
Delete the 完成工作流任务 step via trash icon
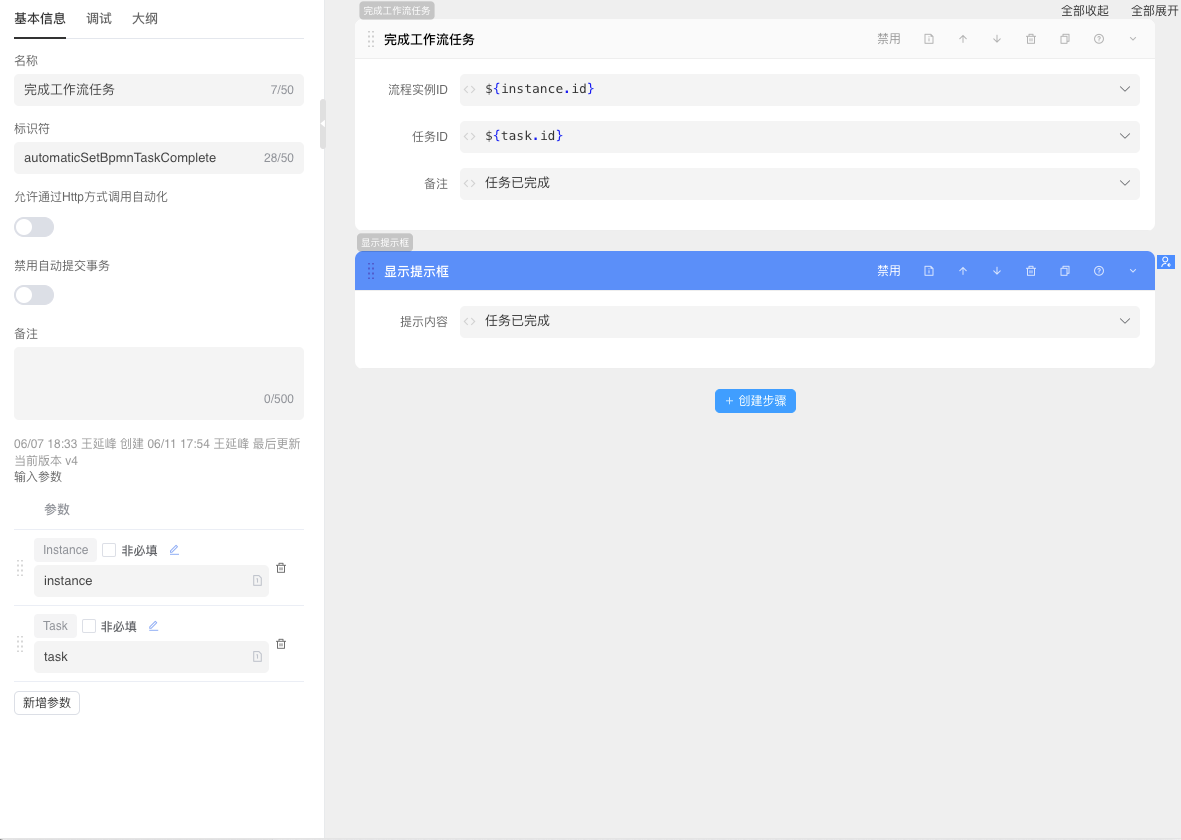1031,39
